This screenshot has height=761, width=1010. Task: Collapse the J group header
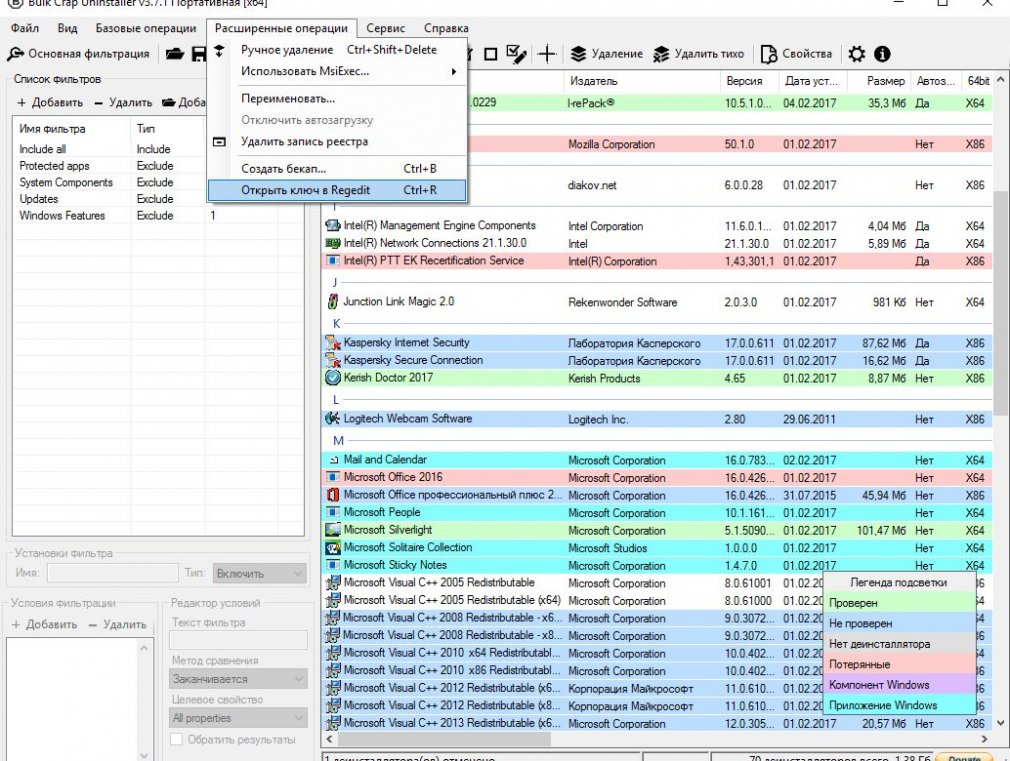[334, 282]
